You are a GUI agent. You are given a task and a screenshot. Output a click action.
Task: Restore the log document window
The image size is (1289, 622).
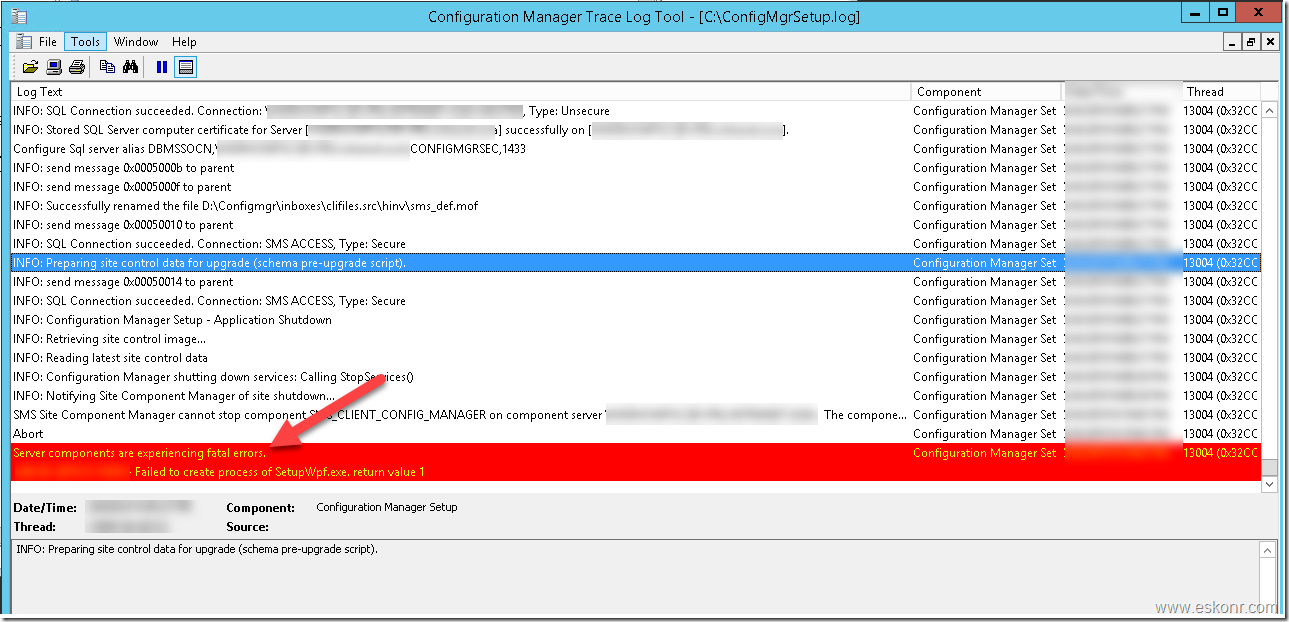pyautogui.click(x=1250, y=41)
